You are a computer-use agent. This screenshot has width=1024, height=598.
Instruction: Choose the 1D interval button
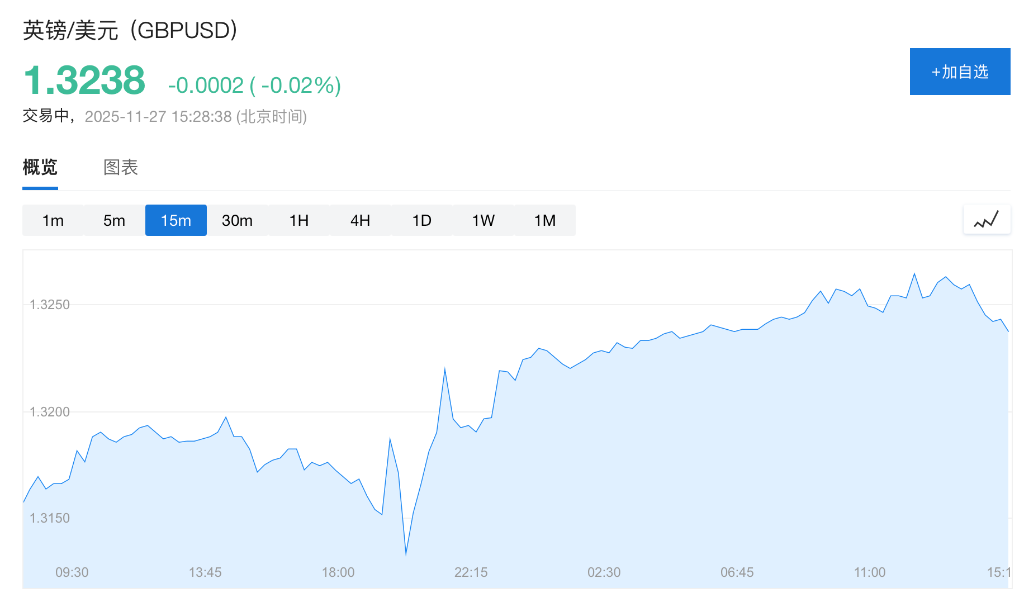[x=422, y=220]
